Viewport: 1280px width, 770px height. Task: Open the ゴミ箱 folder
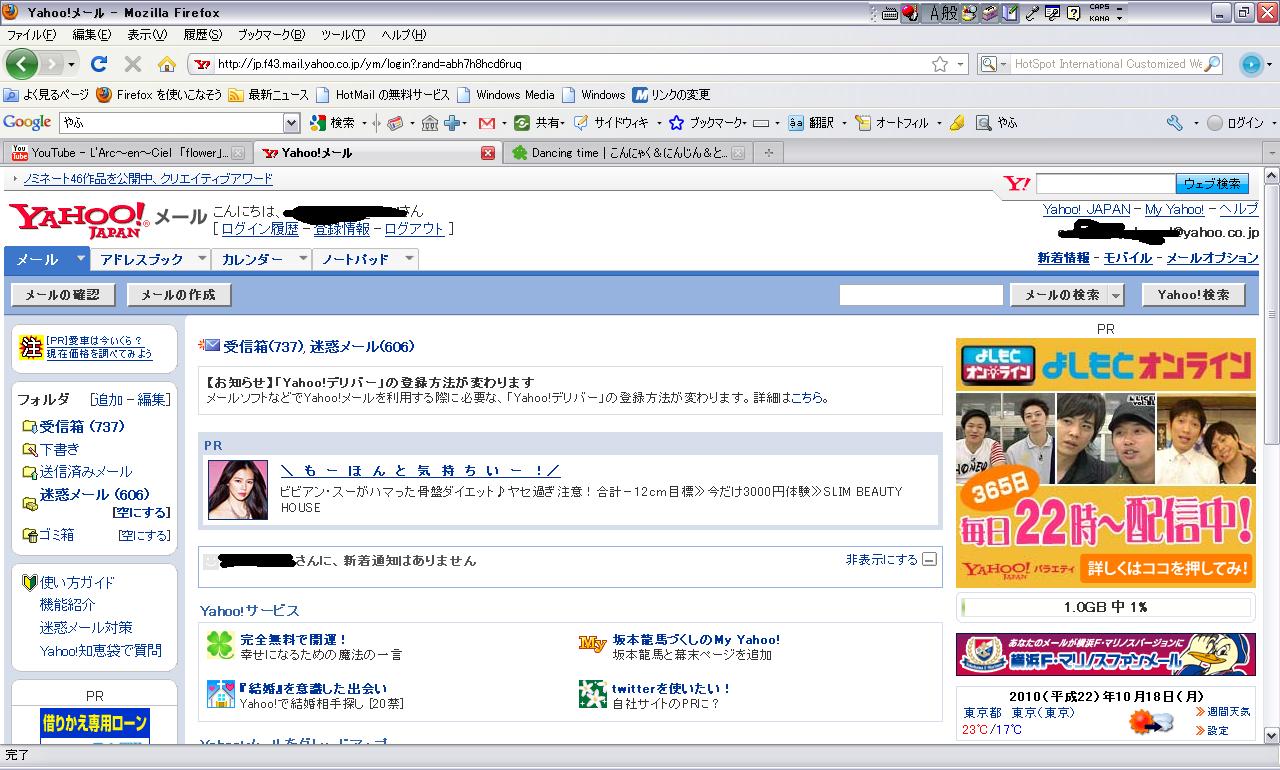click(56, 534)
